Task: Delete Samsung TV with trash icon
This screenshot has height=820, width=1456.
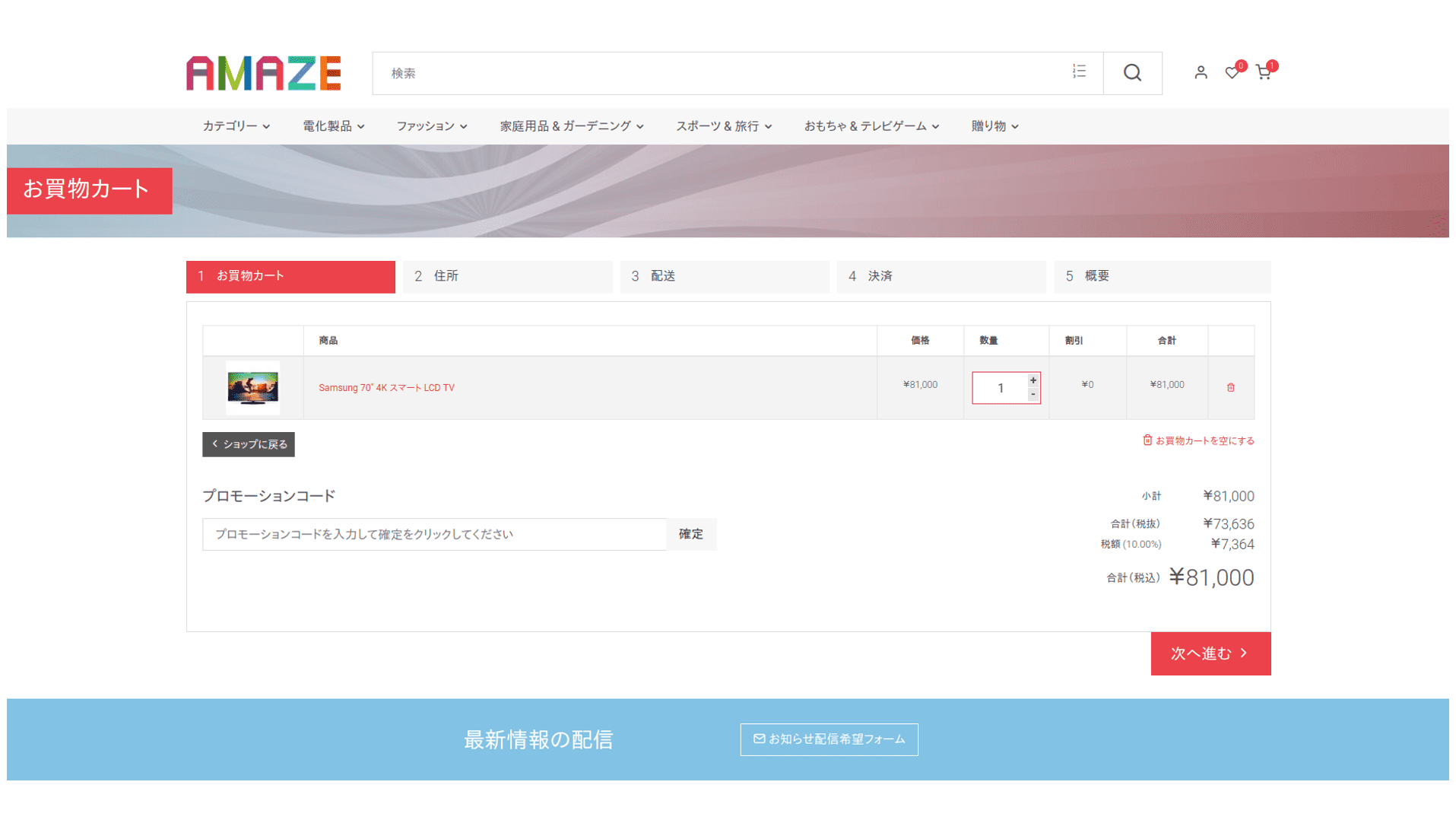Action: pyautogui.click(x=1231, y=388)
